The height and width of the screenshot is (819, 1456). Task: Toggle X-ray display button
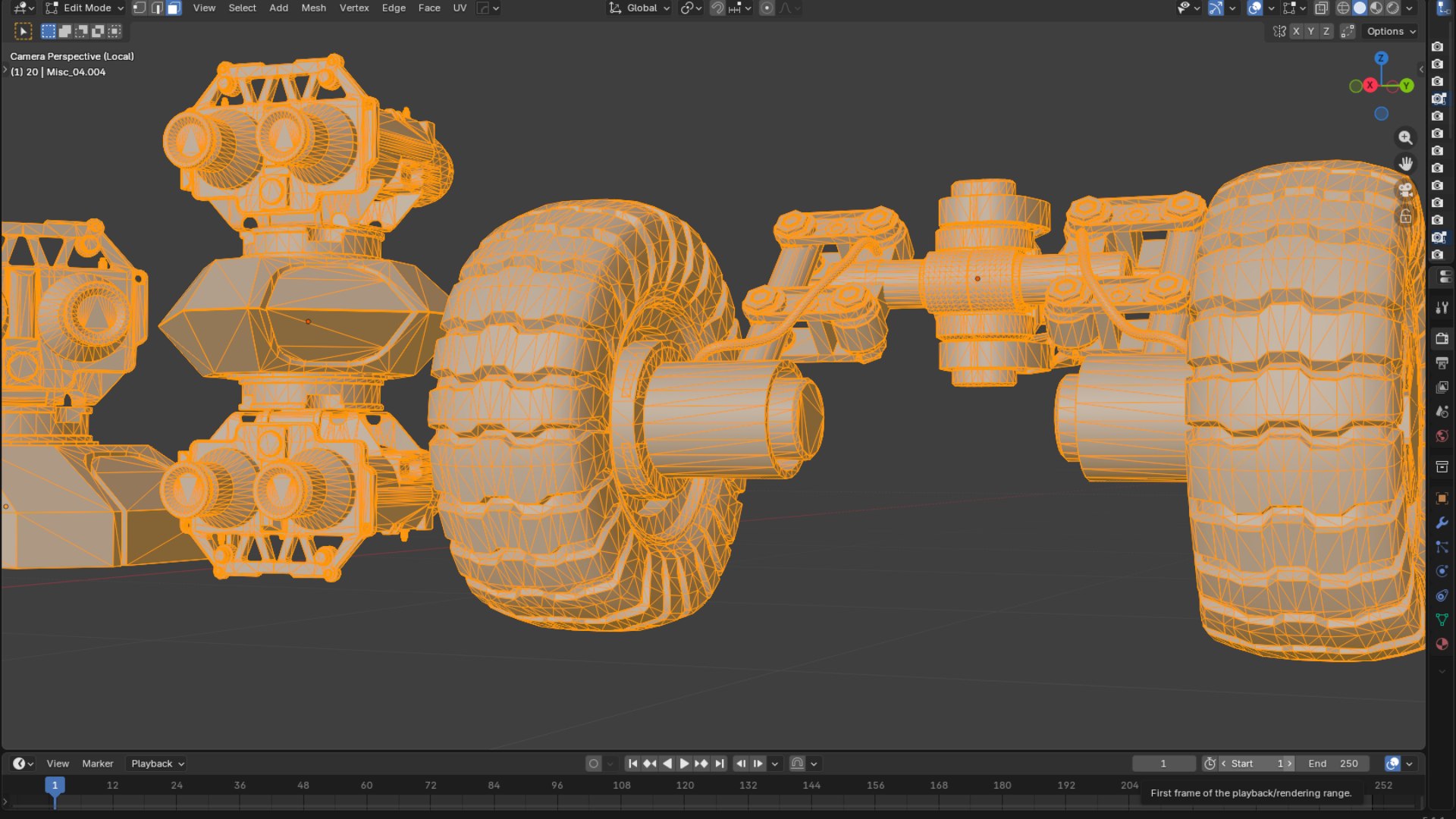click(x=1321, y=8)
